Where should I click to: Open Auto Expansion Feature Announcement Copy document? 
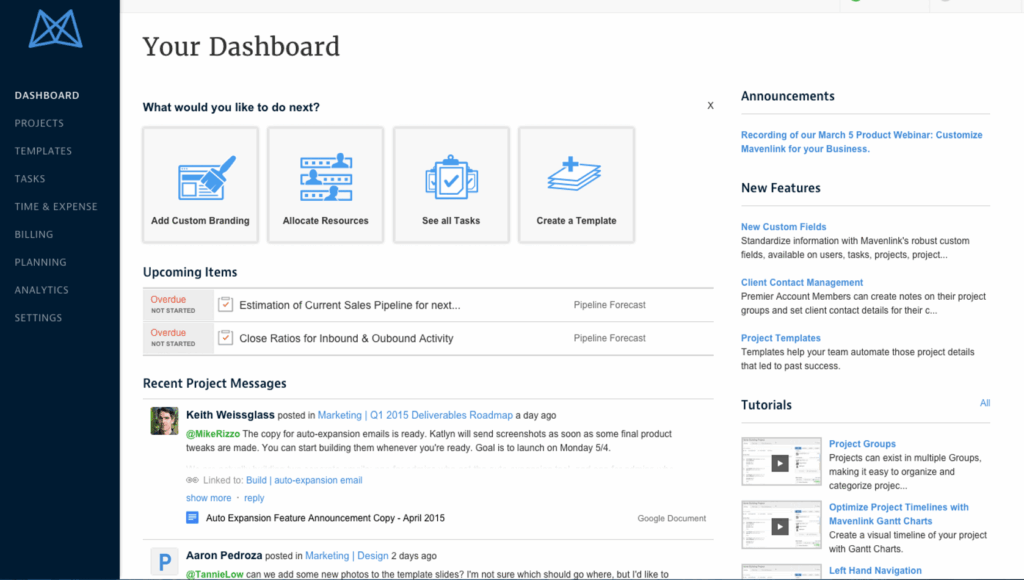tap(325, 518)
